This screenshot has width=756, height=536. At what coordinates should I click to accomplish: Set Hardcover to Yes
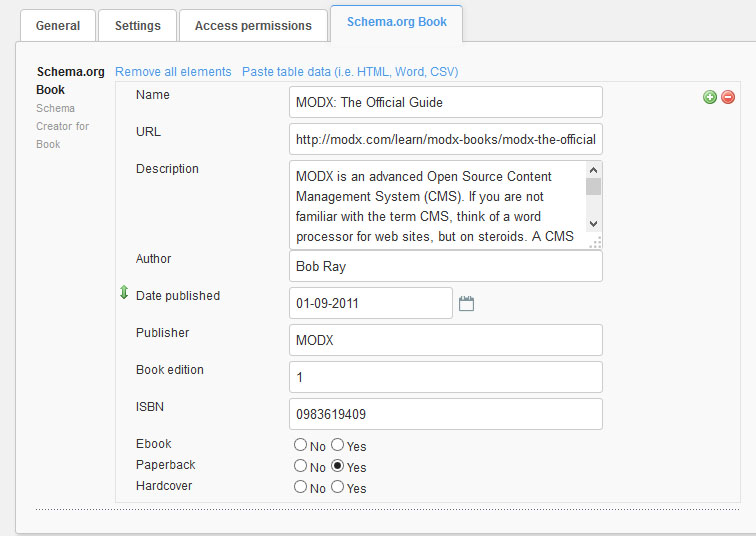[x=338, y=487]
